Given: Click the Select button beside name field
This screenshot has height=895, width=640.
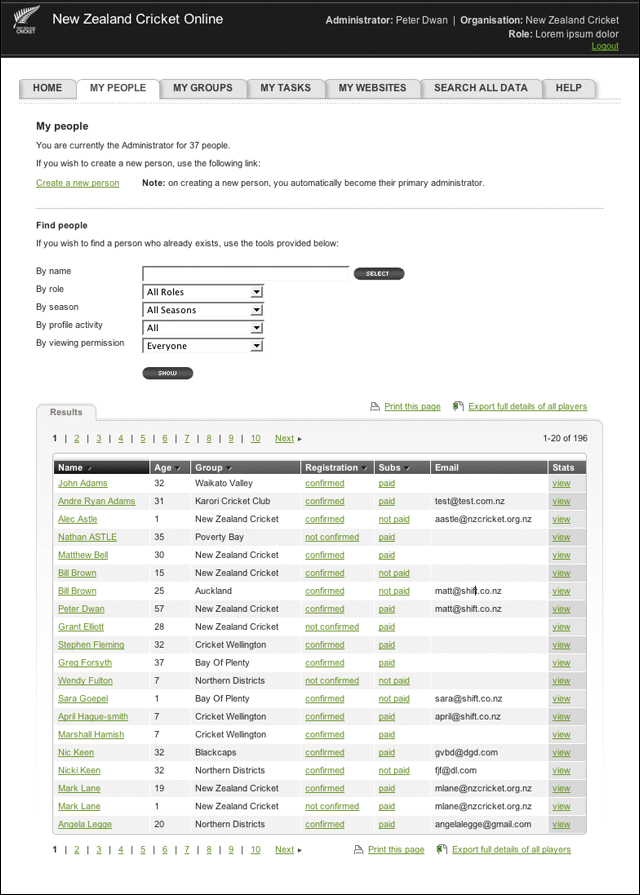Looking at the screenshot, I should click(x=378, y=274).
